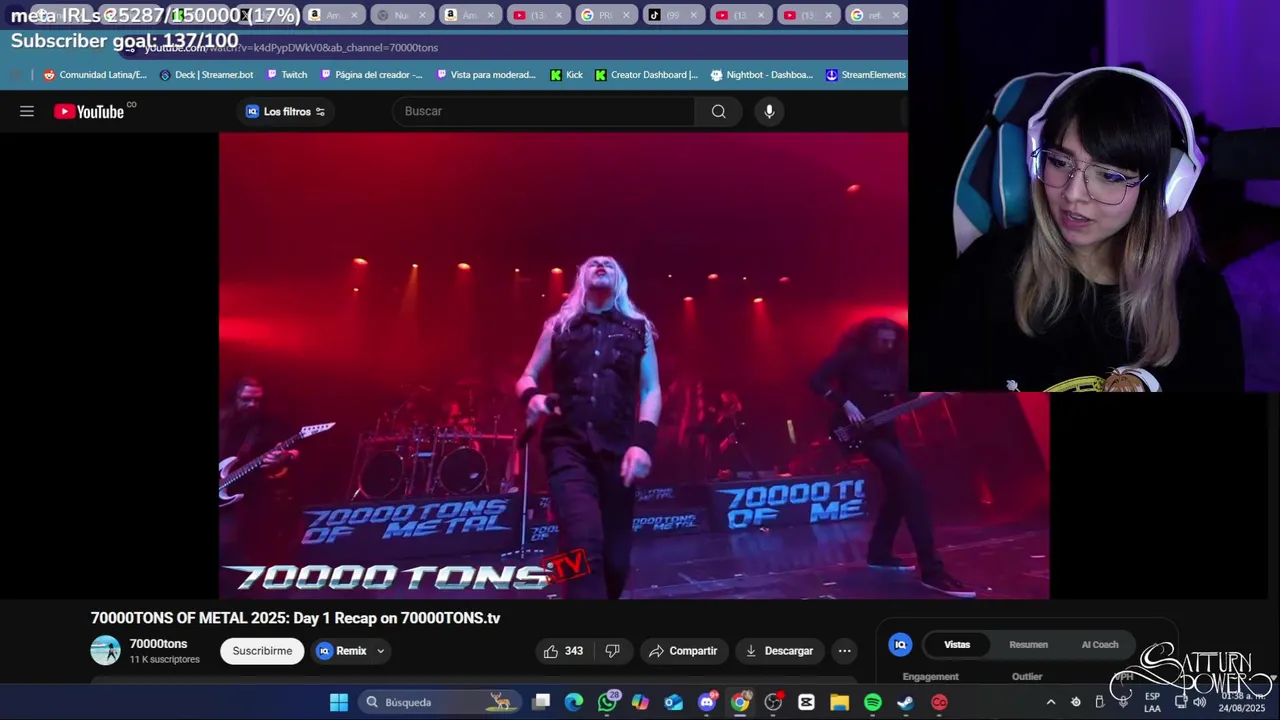Click the Outlier label in vidIQ panel
Viewport: 1280px width, 720px height.
pyautogui.click(x=1027, y=677)
